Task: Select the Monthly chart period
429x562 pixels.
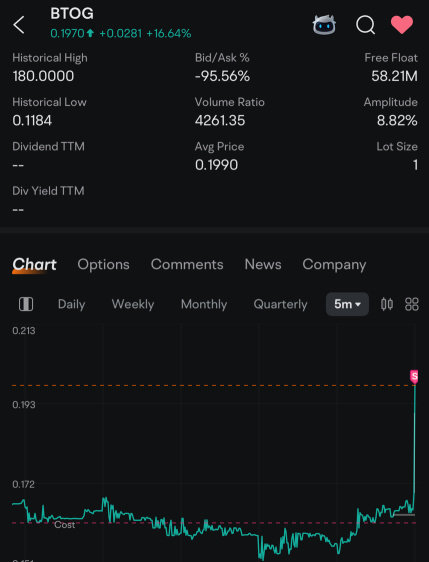Action: point(204,304)
